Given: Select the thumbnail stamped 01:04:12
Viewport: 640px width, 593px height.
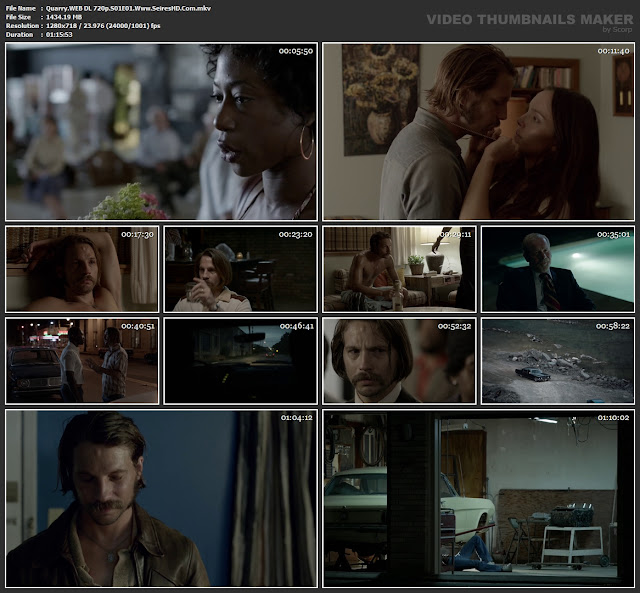Looking at the screenshot, I should pos(161,498).
